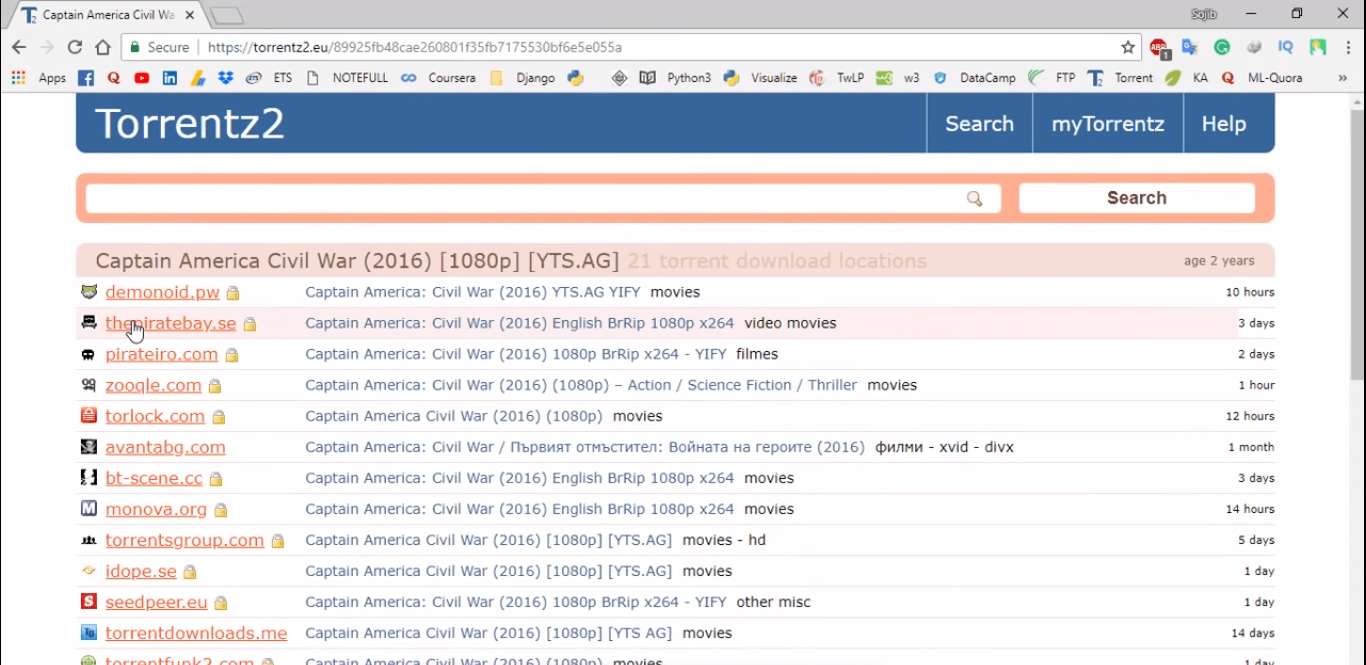Click the magnifier icon in search field
This screenshot has height=665, width=1366.
pyautogui.click(x=975, y=199)
